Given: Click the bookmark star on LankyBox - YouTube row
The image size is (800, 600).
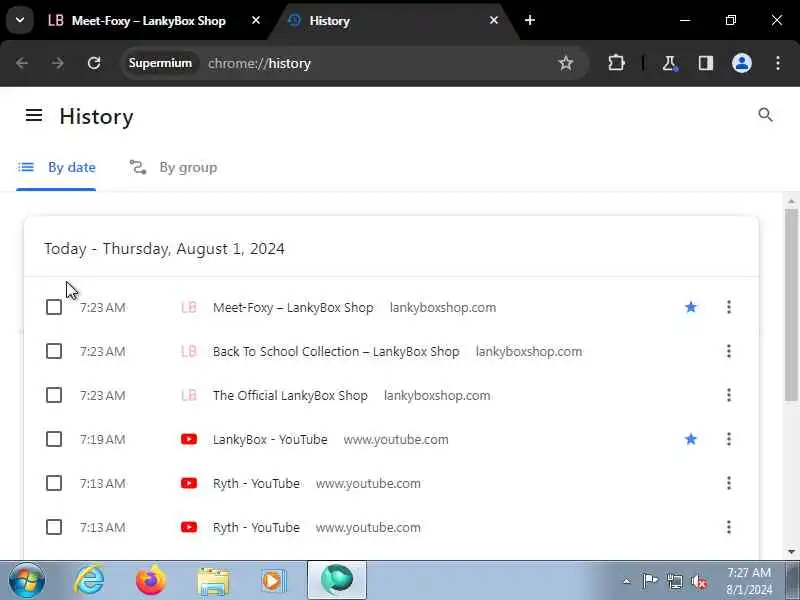Looking at the screenshot, I should pyautogui.click(x=690, y=439).
